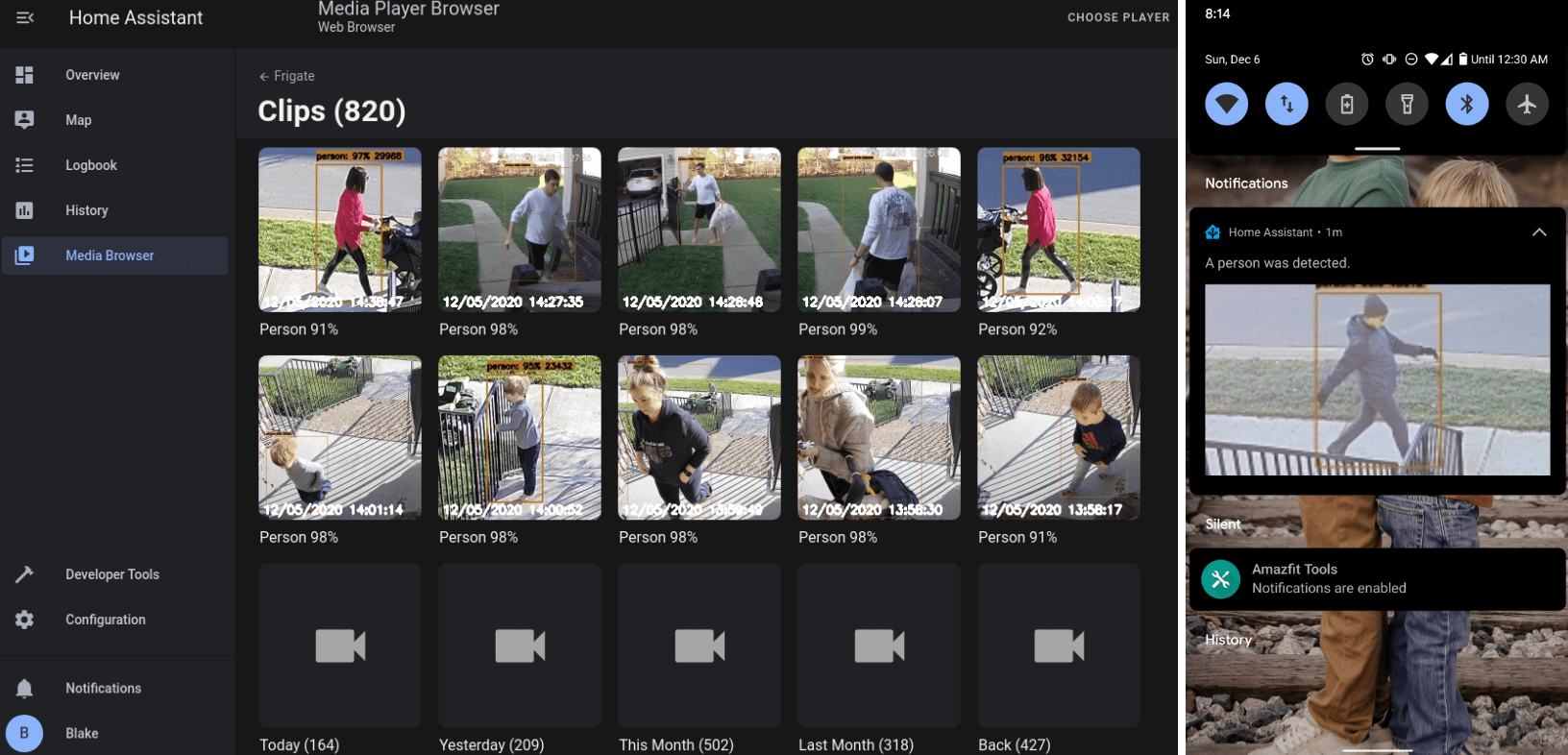Tap the do-not-disturb status icon

(x=1411, y=60)
